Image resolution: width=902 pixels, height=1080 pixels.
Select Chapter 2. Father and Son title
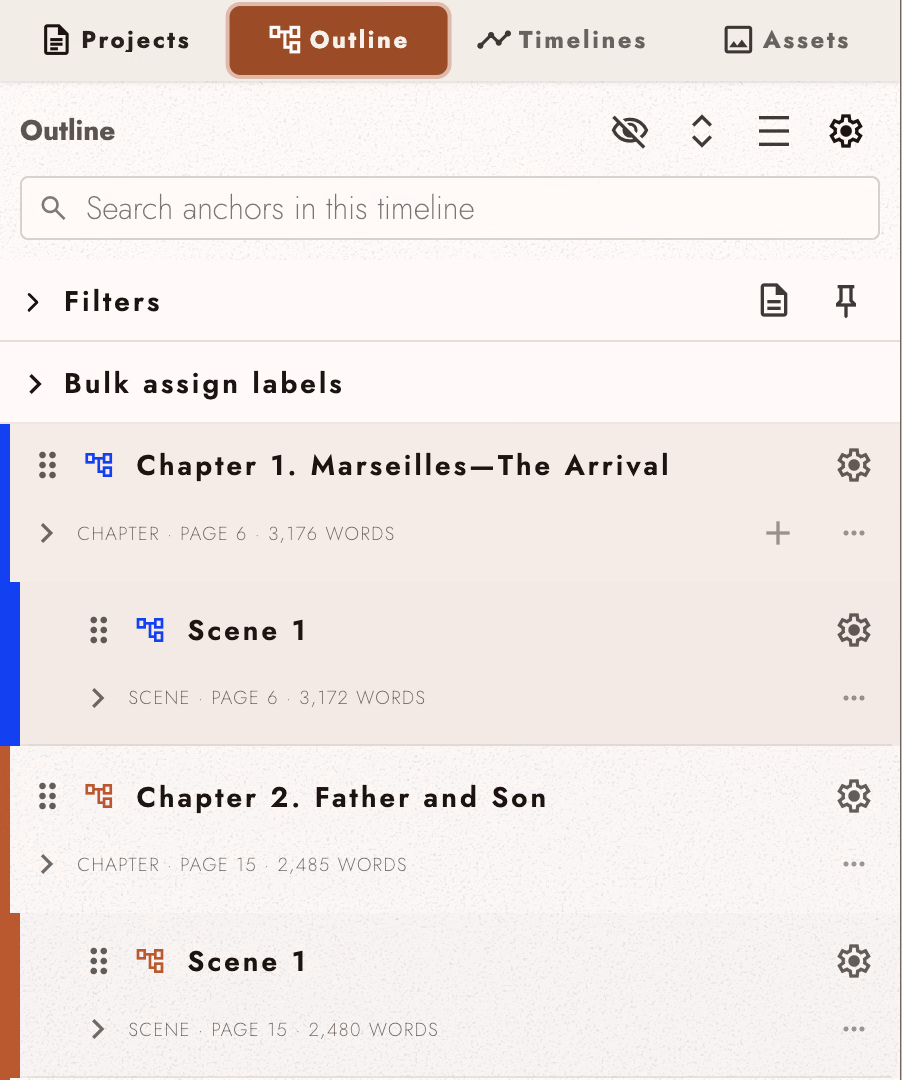pyautogui.click(x=342, y=797)
